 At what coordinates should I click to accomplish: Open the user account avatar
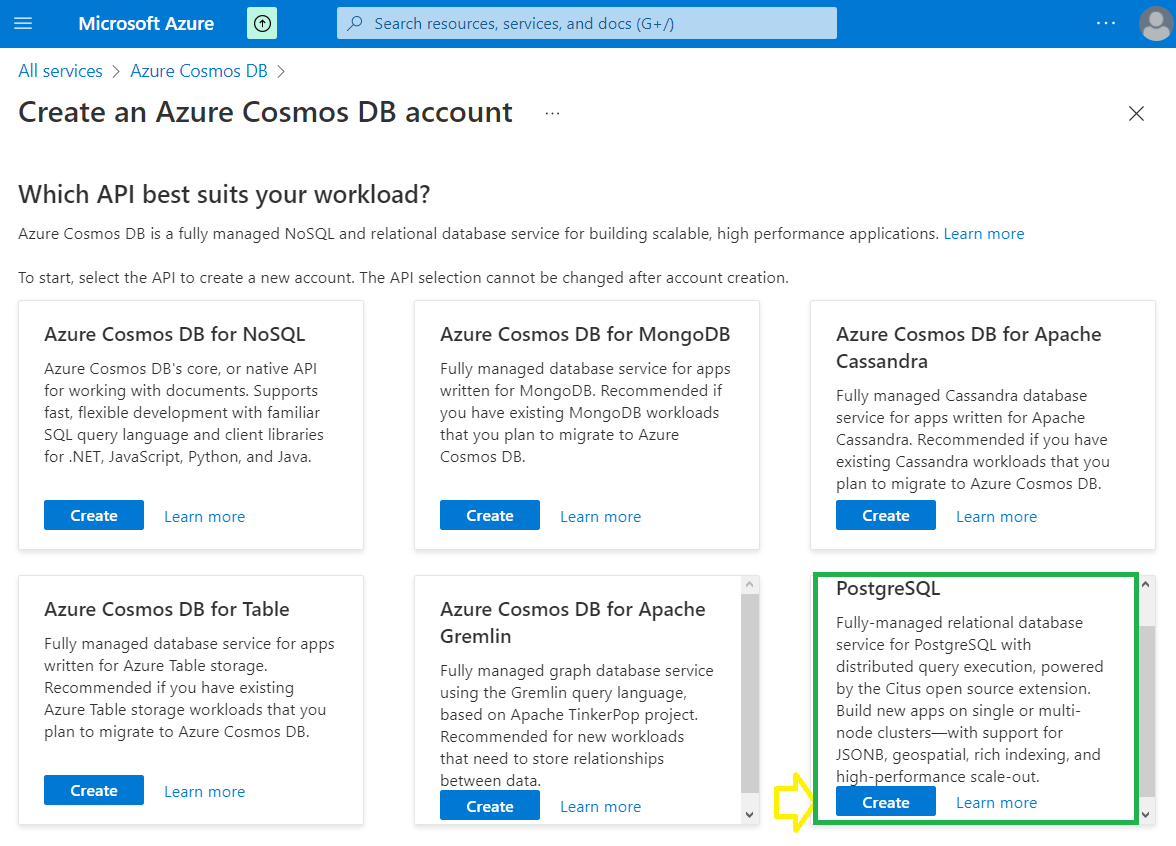point(1154,24)
